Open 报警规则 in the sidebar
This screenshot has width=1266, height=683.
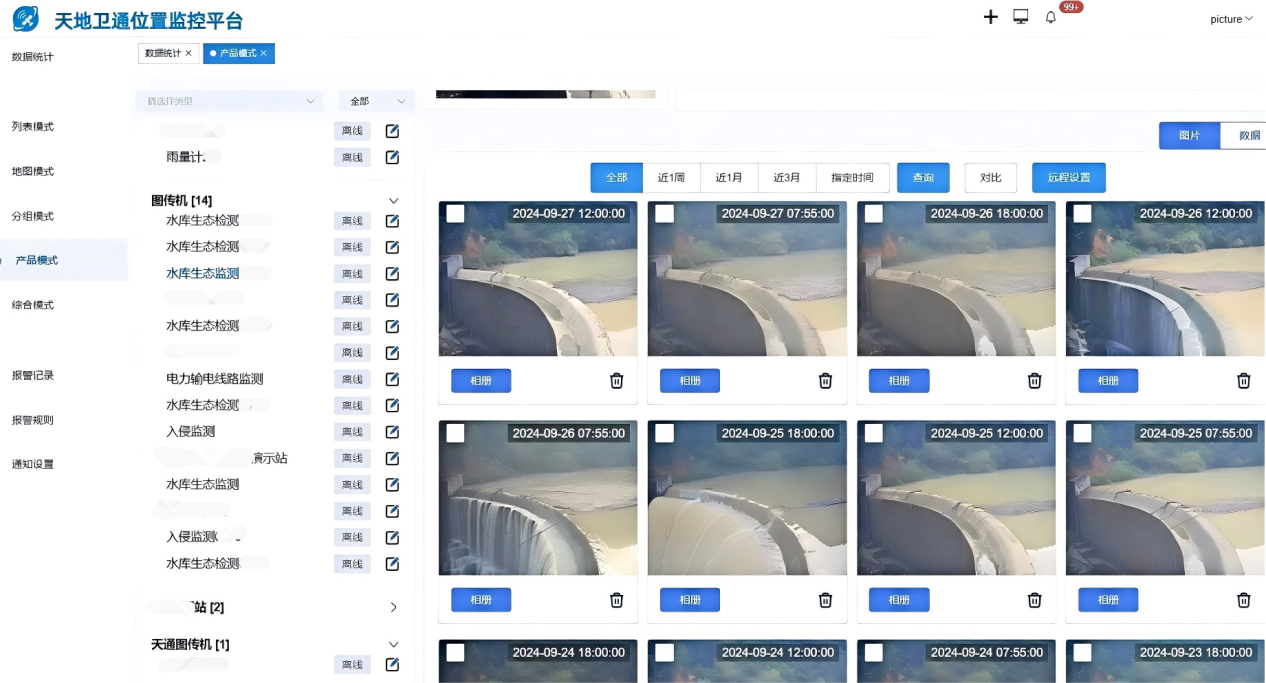pyautogui.click(x=33, y=420)
